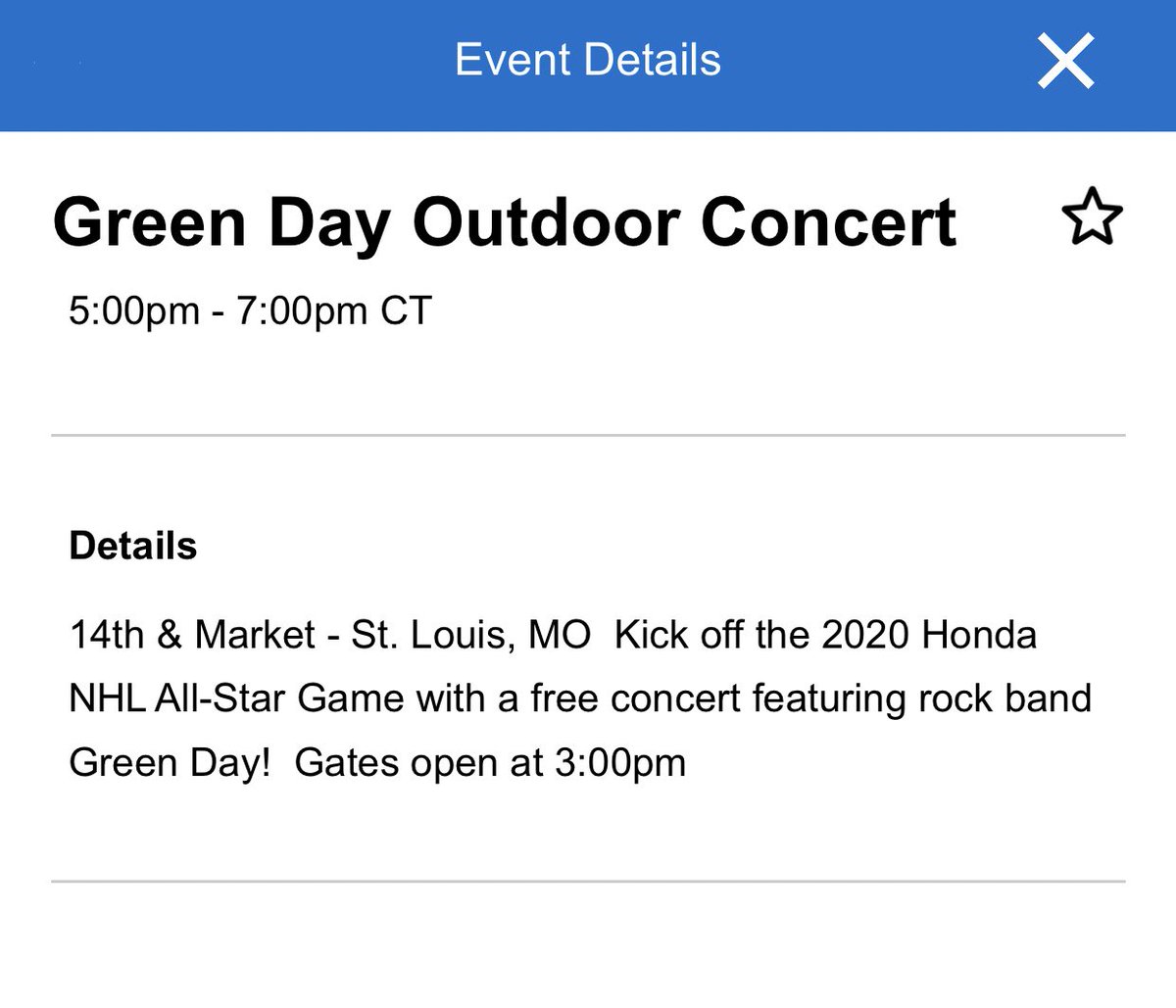Click the 5:00pm start time
The width and height of the screenshot is (1176, 1008).
[x=134, y=312]
